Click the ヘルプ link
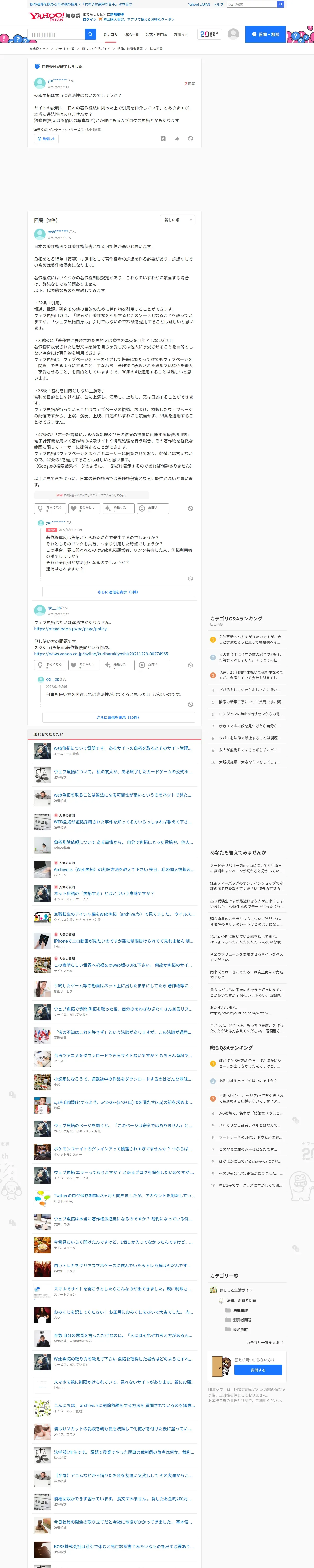 (218, 4)
